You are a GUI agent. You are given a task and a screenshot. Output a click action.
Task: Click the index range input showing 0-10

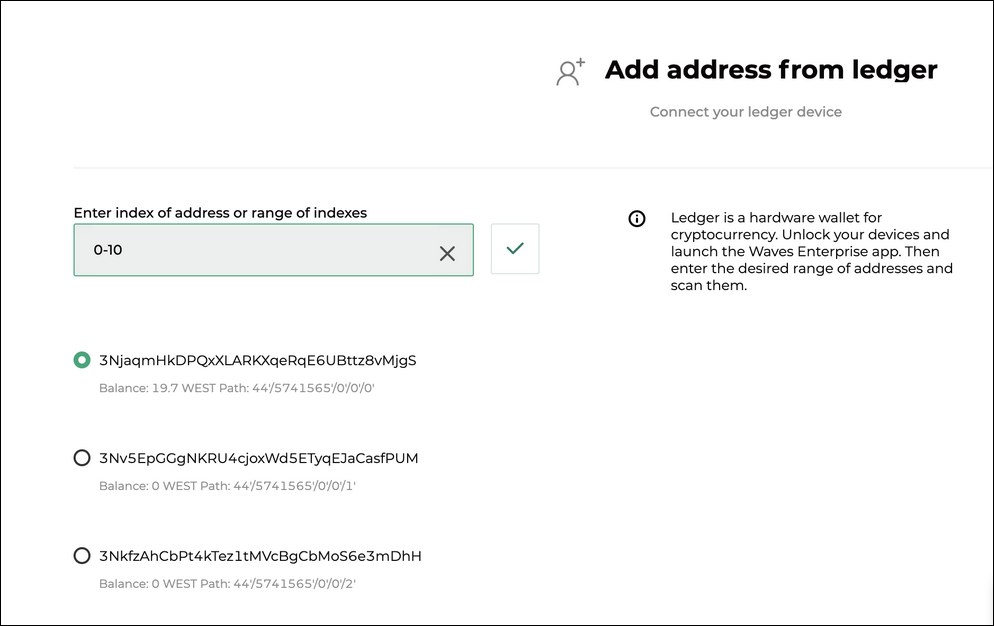250,250
